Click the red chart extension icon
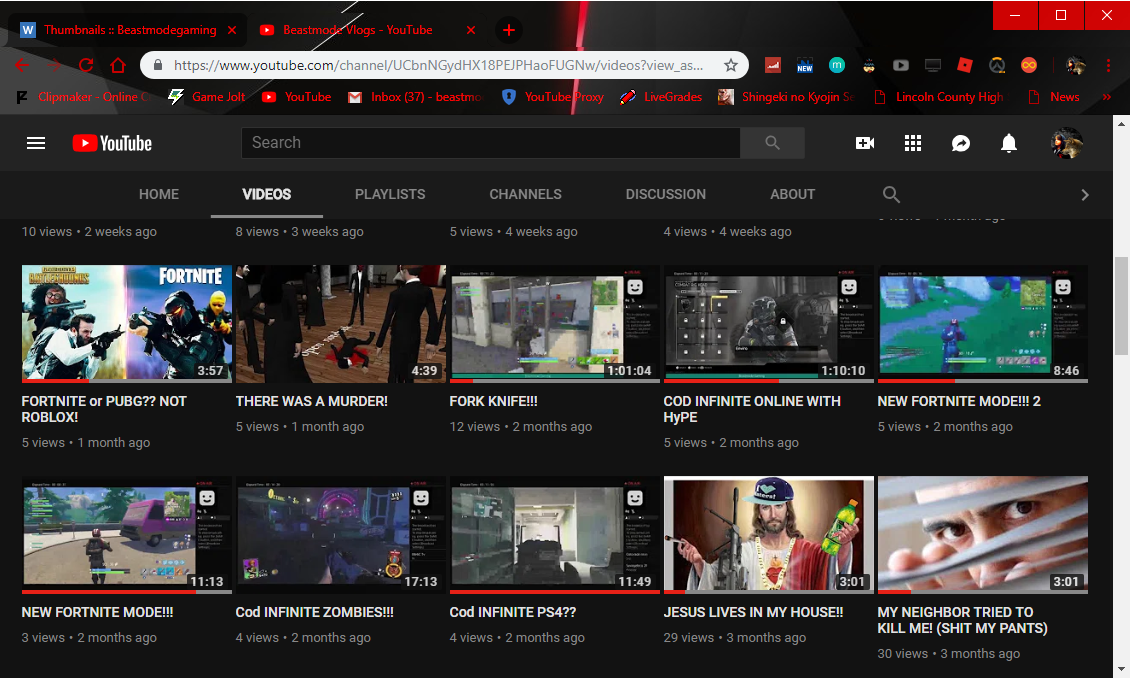1130x678 pixels. [773, 66]
